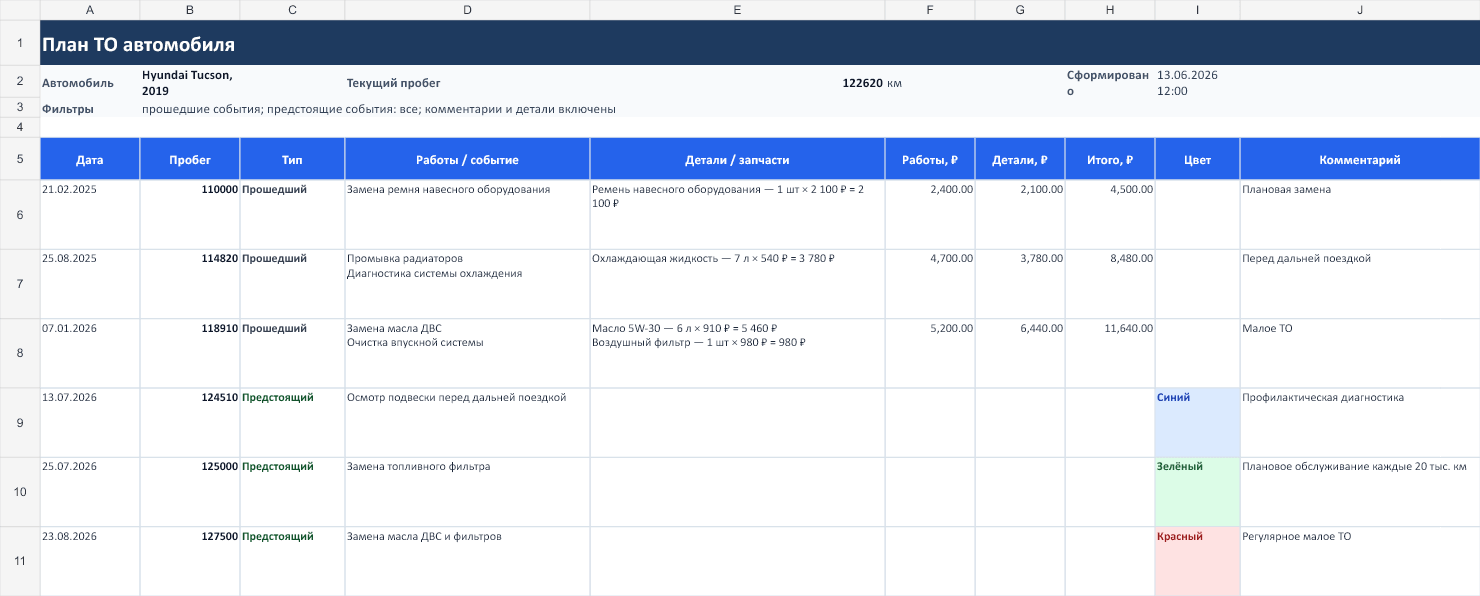Viewport: 1480px width, 596px height.
Task: Click the 'Замена масла ДВС' work cell in row 8
Action: [467, 354]
